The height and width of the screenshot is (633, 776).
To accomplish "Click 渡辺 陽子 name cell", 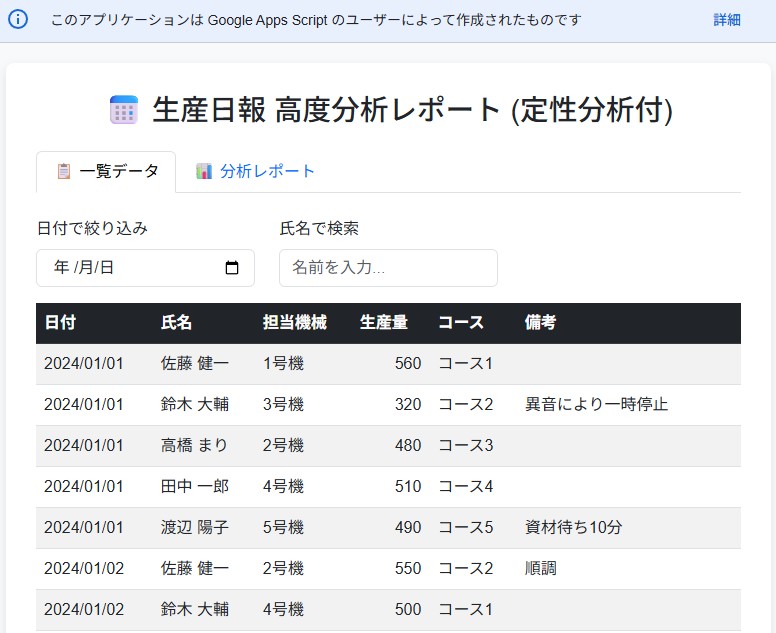I will (x=195, y=528).
